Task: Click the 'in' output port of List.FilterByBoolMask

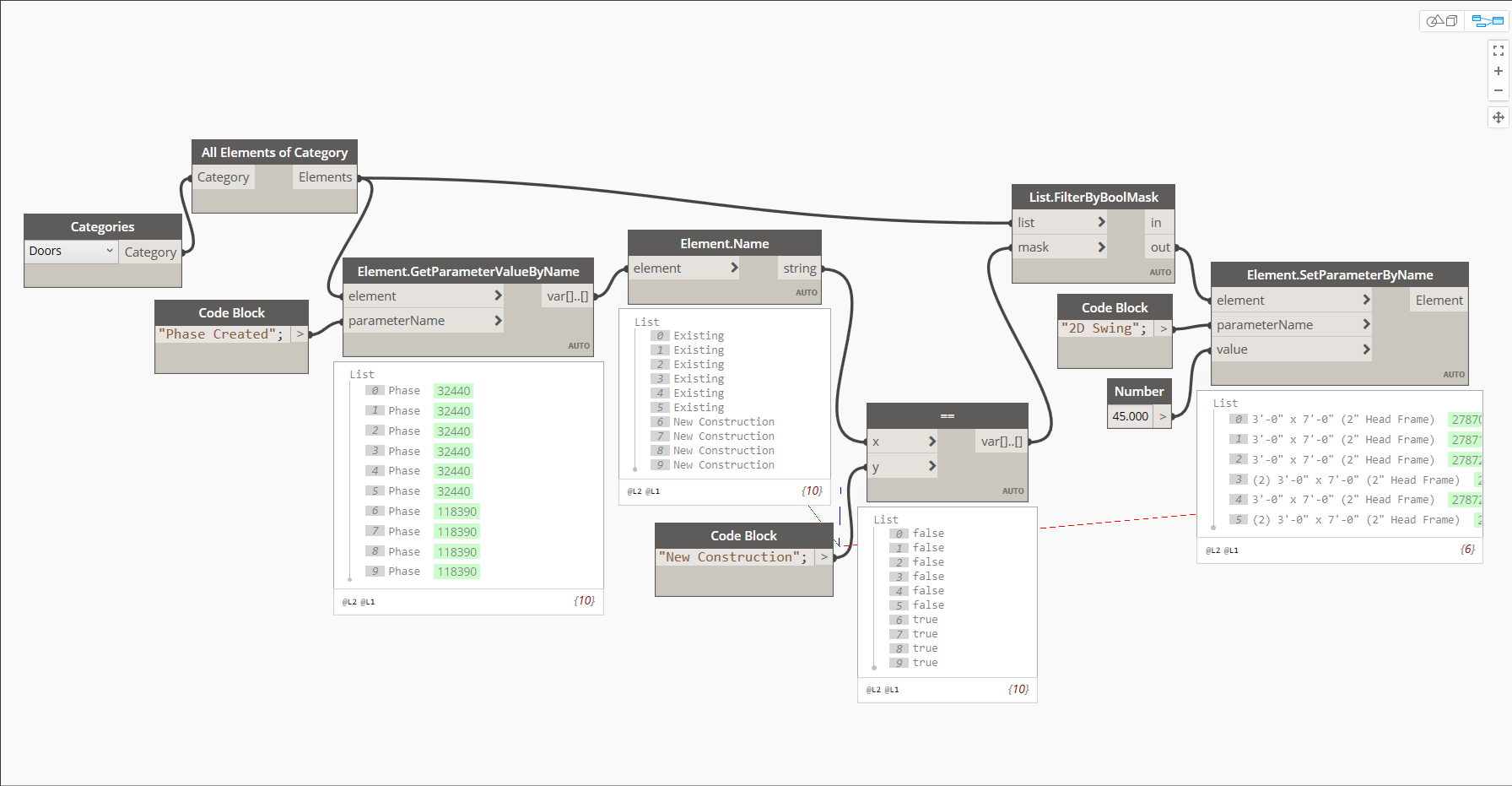Action: coord(1159,223)
